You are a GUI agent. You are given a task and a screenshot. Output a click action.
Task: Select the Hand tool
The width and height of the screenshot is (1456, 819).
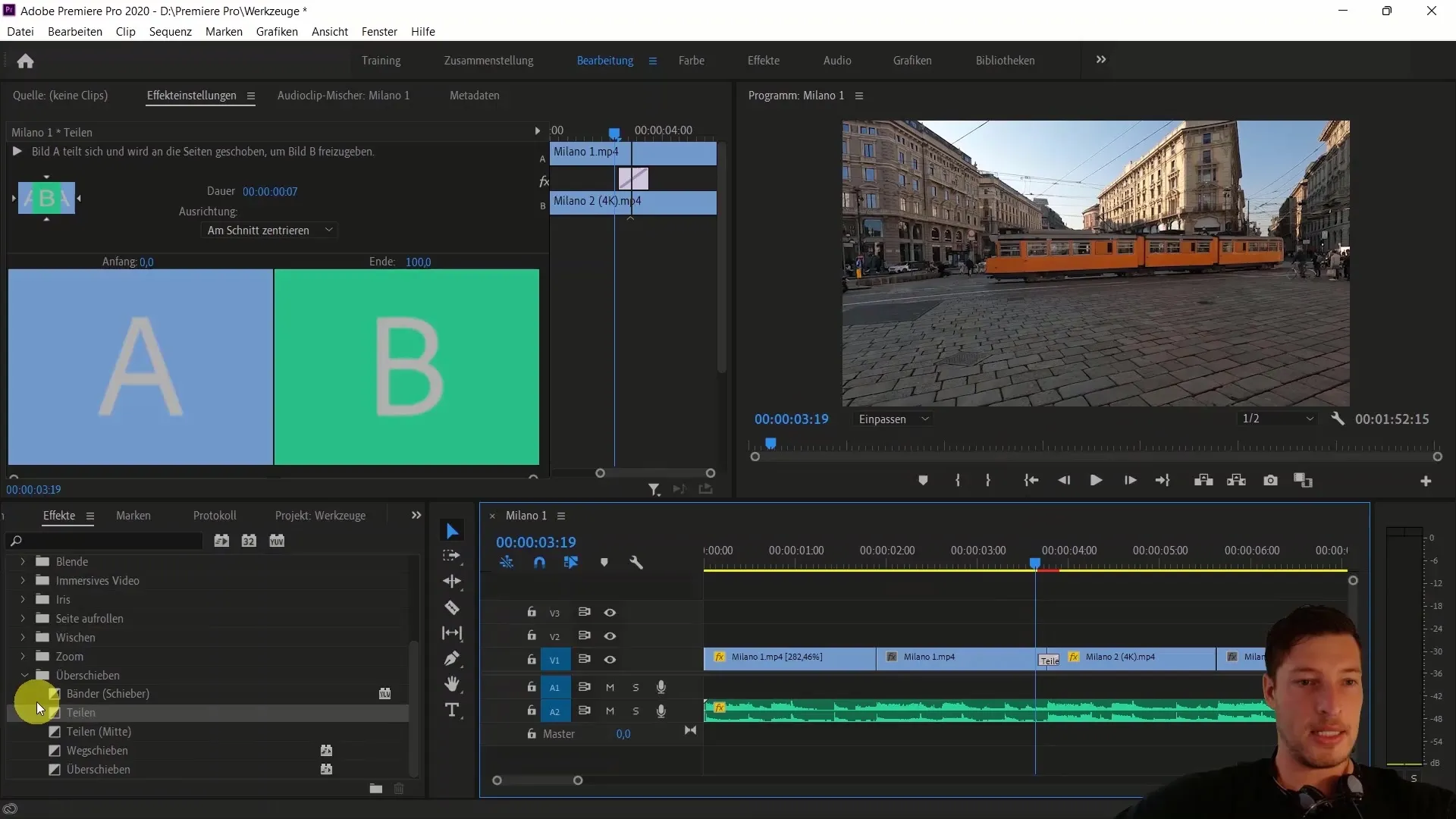click(x=452, y=684)
